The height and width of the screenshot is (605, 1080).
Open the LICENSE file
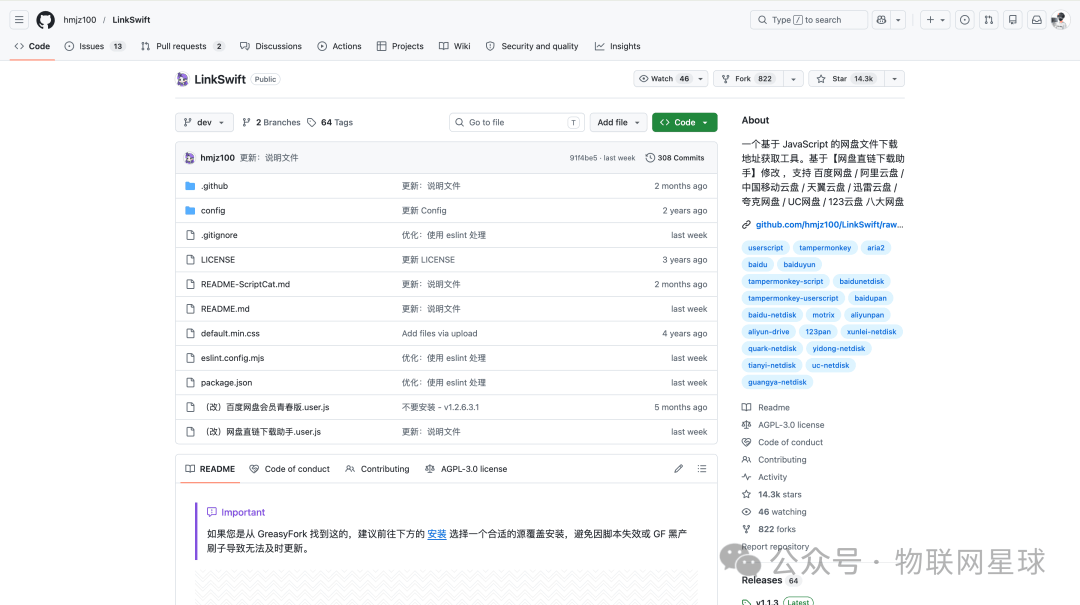pyautogui.click(x=218, y=260)
